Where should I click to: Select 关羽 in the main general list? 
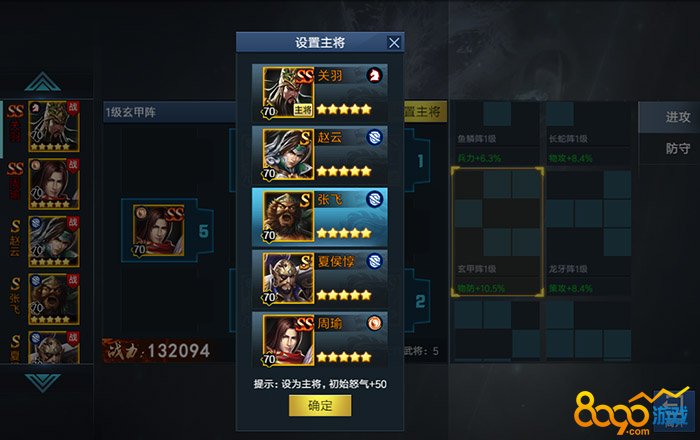click(320, 93)
